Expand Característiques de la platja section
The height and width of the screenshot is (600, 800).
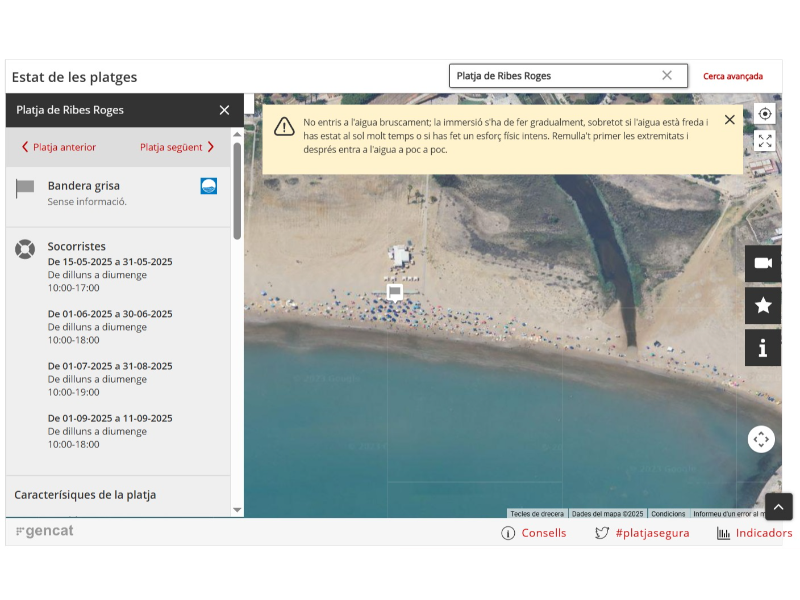pyautogui.click(x=85, y=494)
